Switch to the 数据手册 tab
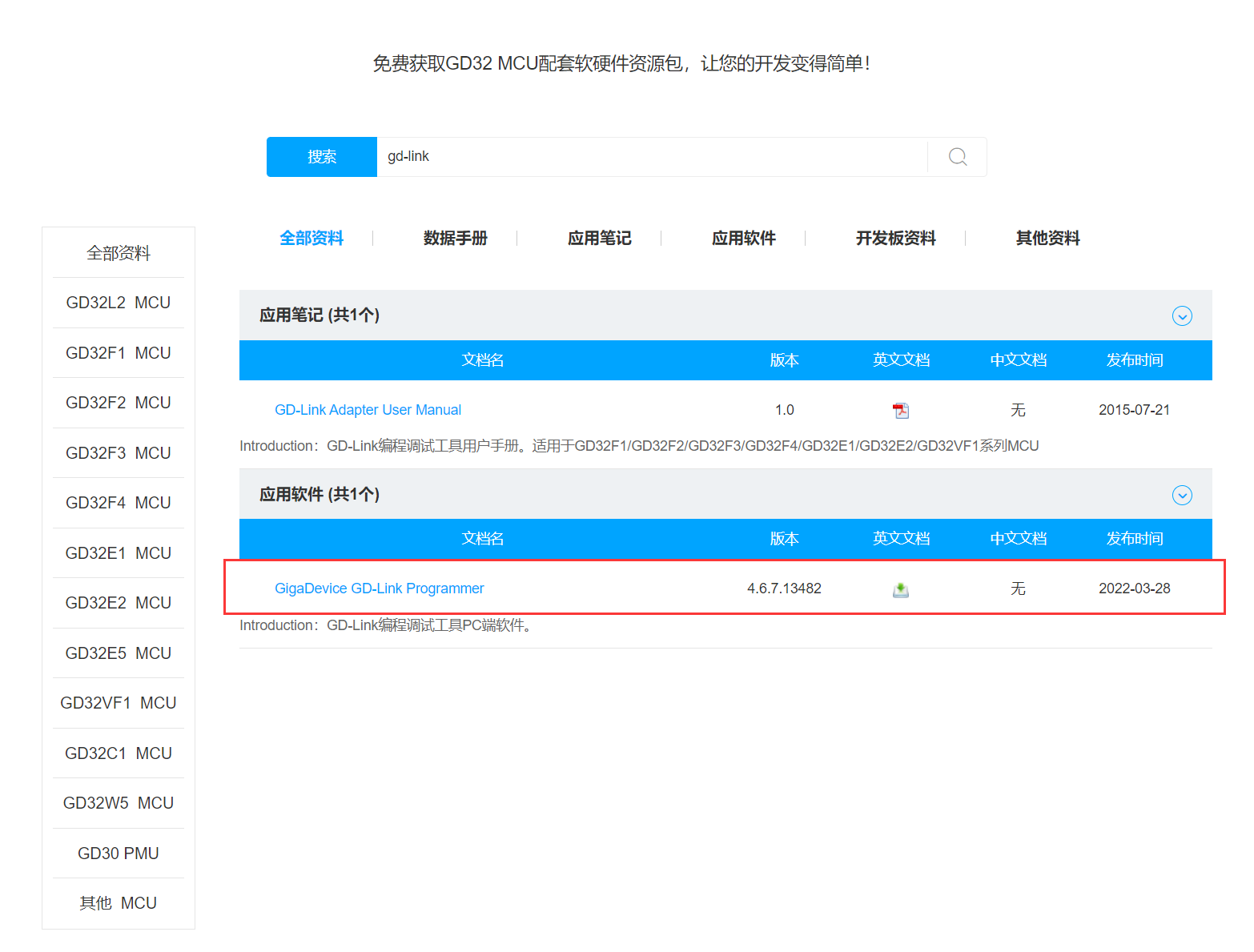1254x952 pixels. tap(456, 238)
